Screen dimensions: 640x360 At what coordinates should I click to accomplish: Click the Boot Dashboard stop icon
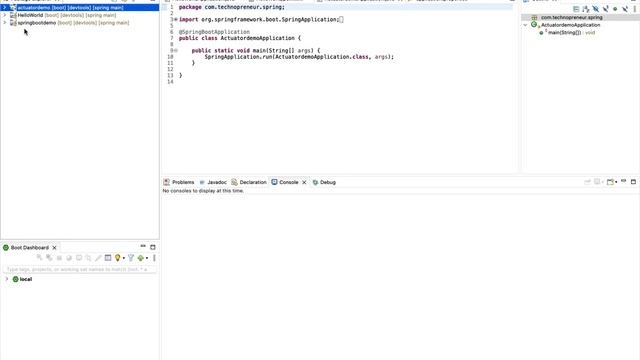pyautogui.click(x=59, y=258)
